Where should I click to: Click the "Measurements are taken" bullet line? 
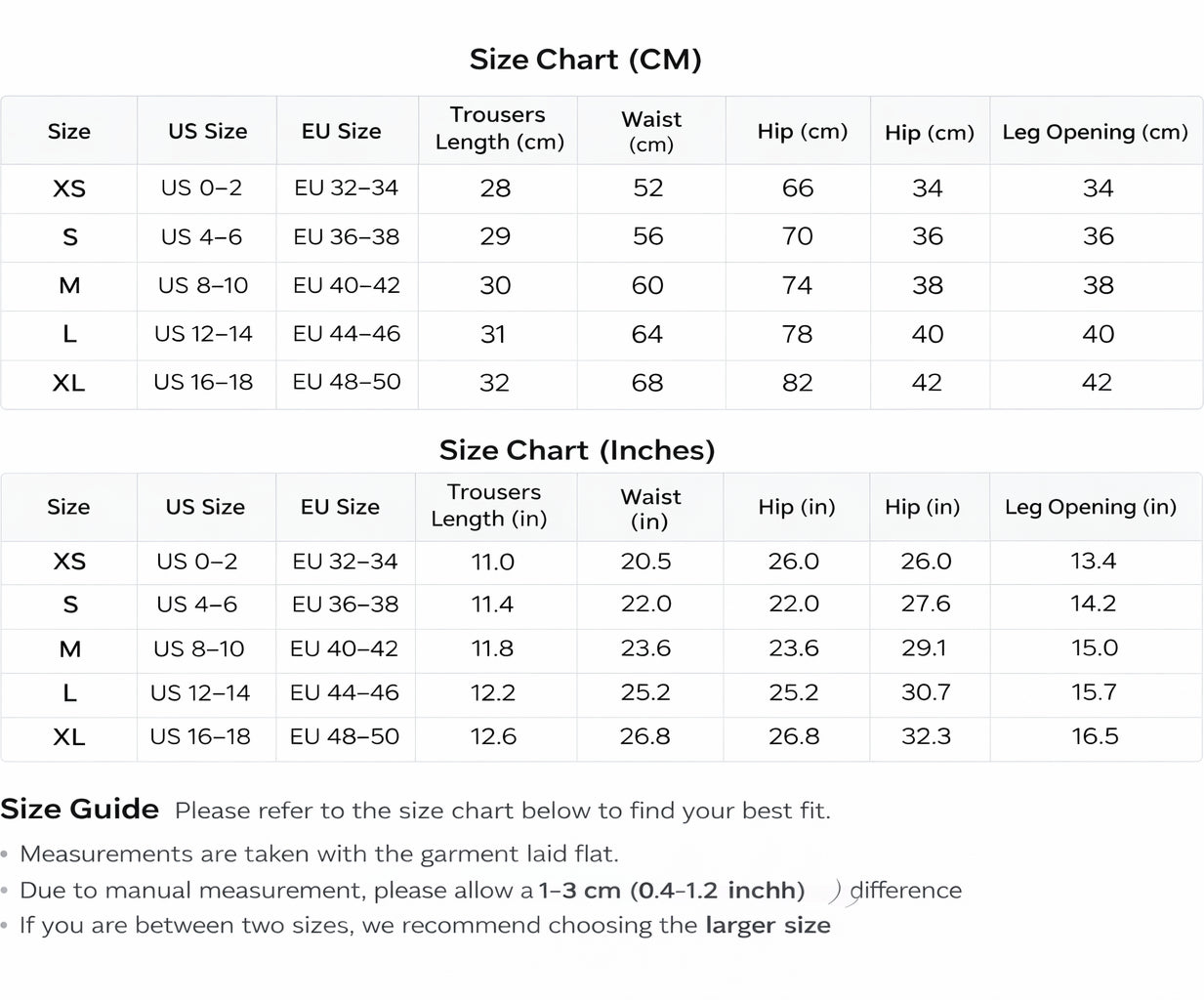[x=319, y=854]
